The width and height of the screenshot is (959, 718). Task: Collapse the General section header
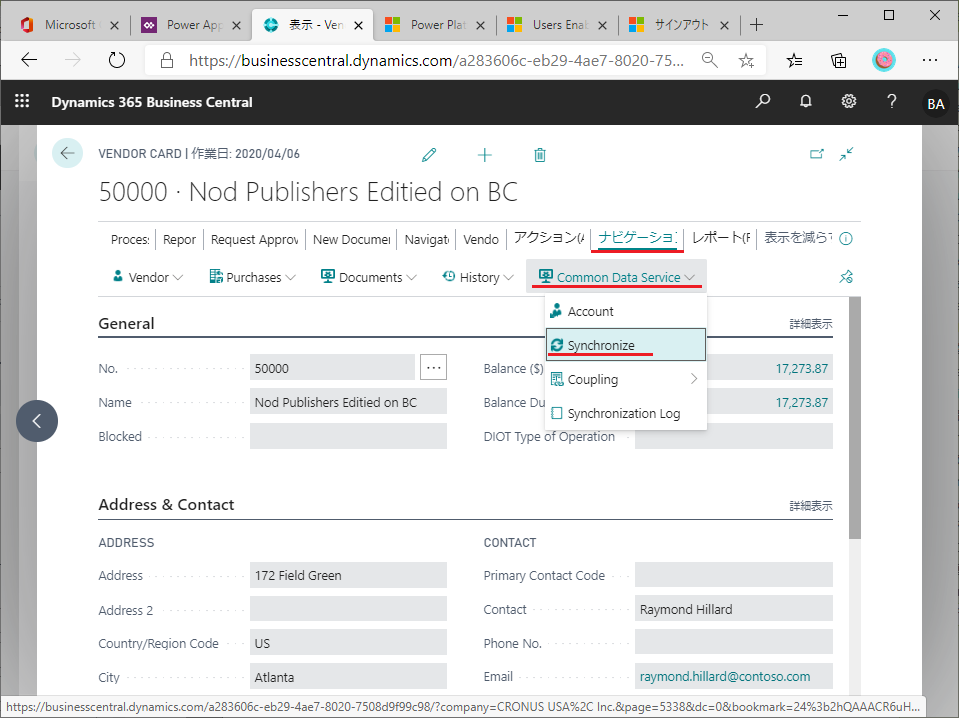click(x=126, y=324)
